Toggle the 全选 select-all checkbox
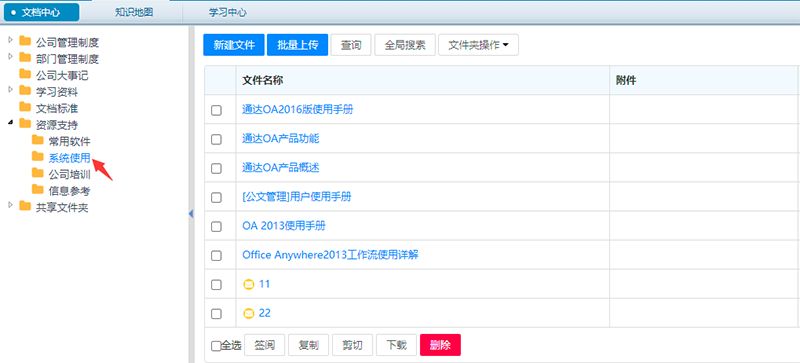This screenshot has height=363, width=800. (x=216, y=346)
